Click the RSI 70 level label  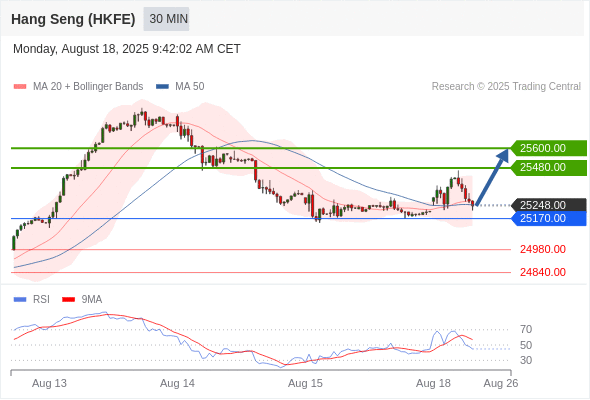coord(526,330)
